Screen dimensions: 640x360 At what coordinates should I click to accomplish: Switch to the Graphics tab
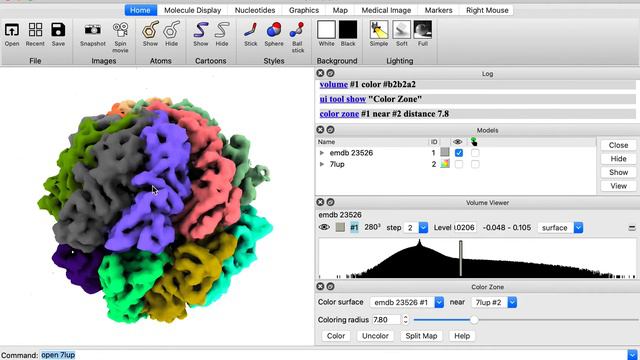pos(304,10)
